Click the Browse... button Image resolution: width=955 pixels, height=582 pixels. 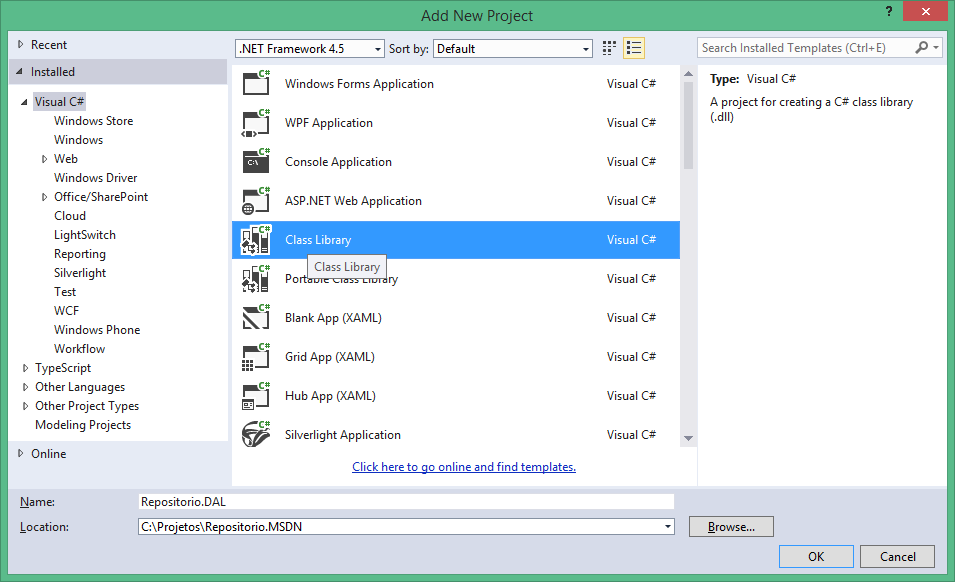[731, 527]
